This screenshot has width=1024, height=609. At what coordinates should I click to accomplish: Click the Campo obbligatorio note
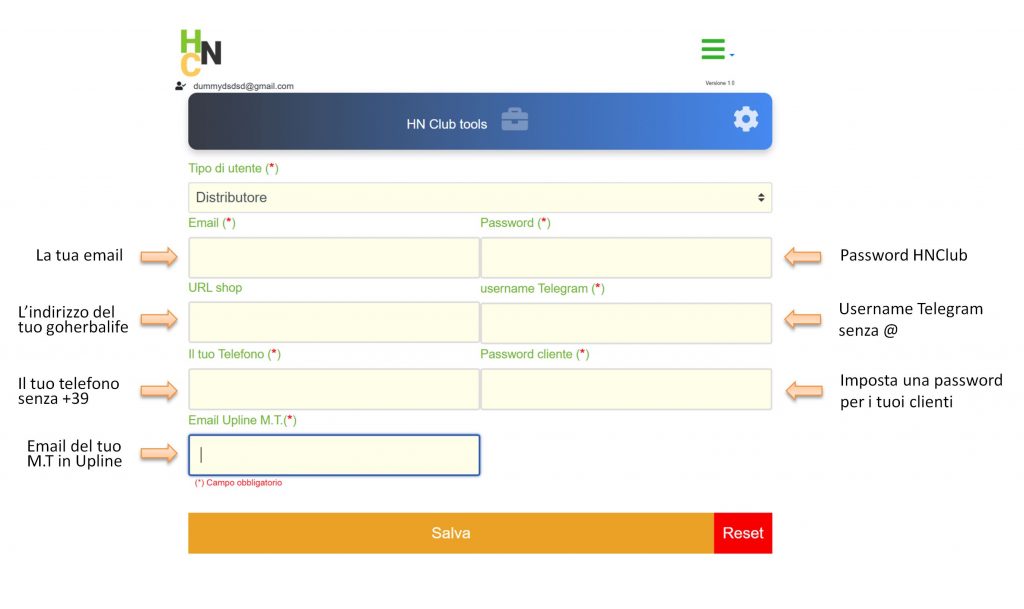238,482
